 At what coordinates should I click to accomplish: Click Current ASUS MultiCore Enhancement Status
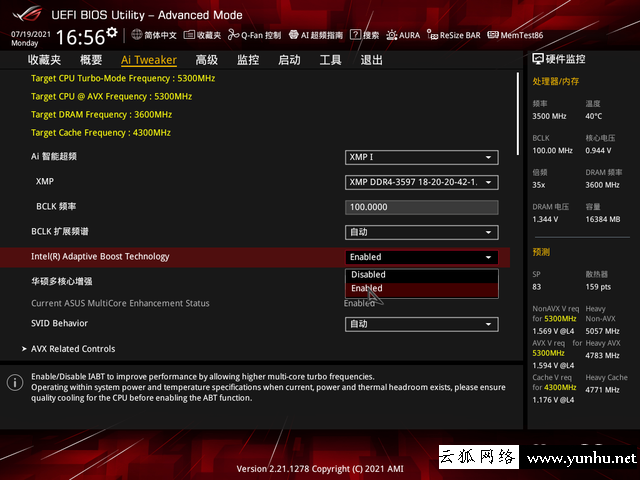[120, 303]
